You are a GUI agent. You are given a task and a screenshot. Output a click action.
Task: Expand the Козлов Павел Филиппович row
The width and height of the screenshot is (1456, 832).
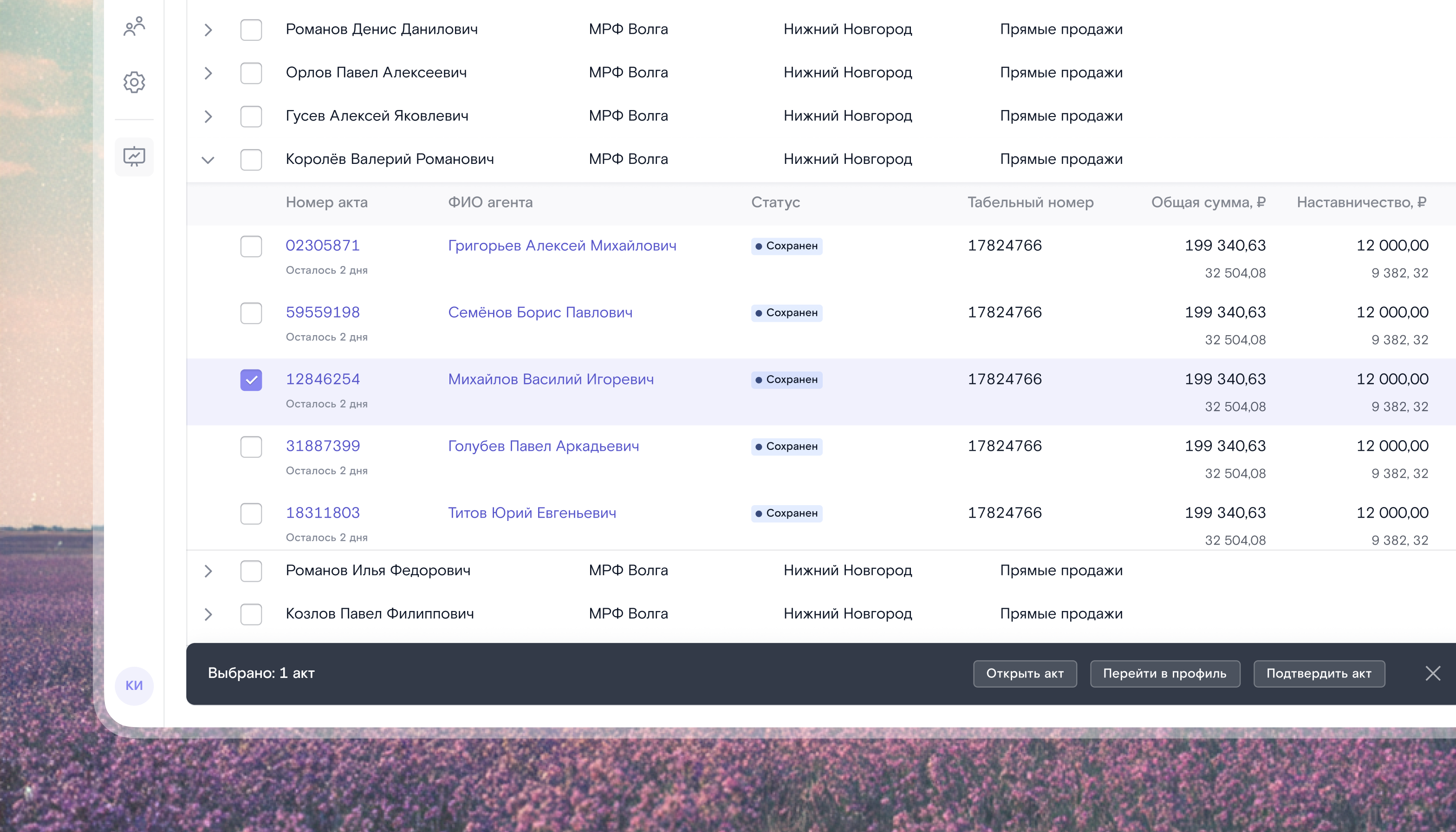pos(208,614)
